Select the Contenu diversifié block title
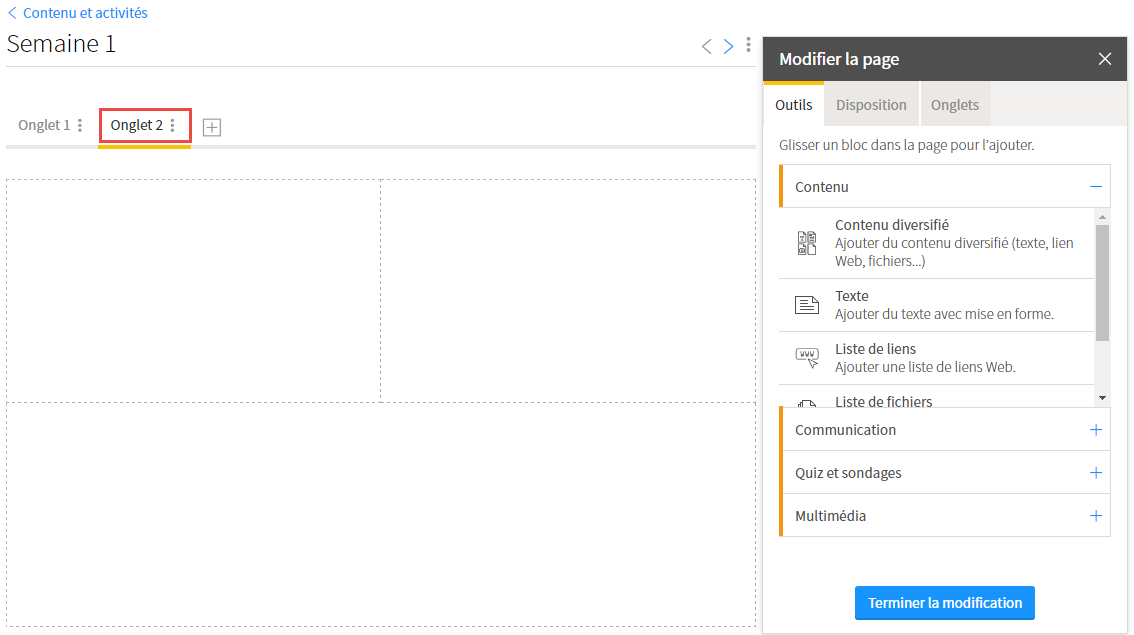 tap(892, 225)
